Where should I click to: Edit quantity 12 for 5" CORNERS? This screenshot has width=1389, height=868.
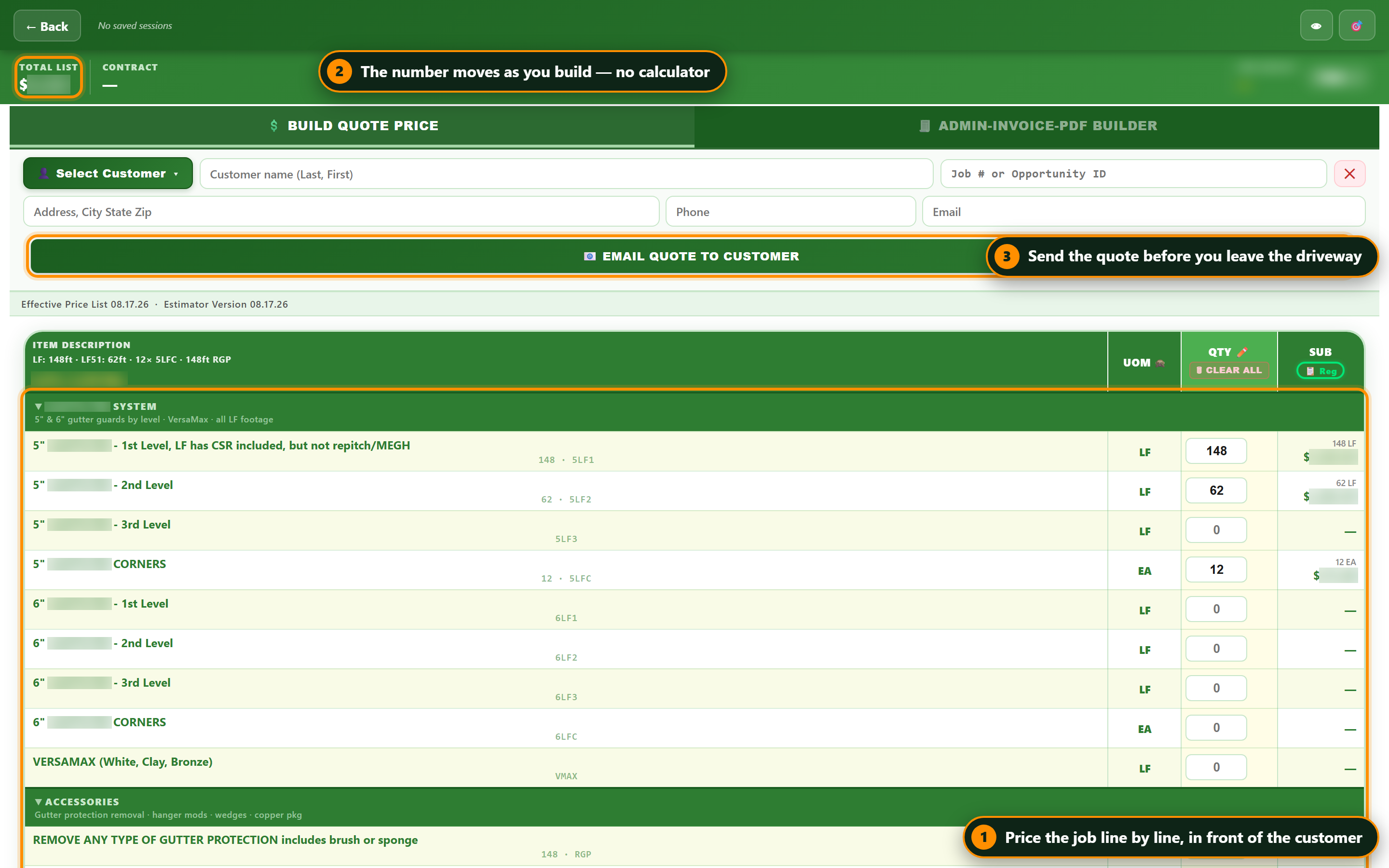click(x=1216, y=570)
